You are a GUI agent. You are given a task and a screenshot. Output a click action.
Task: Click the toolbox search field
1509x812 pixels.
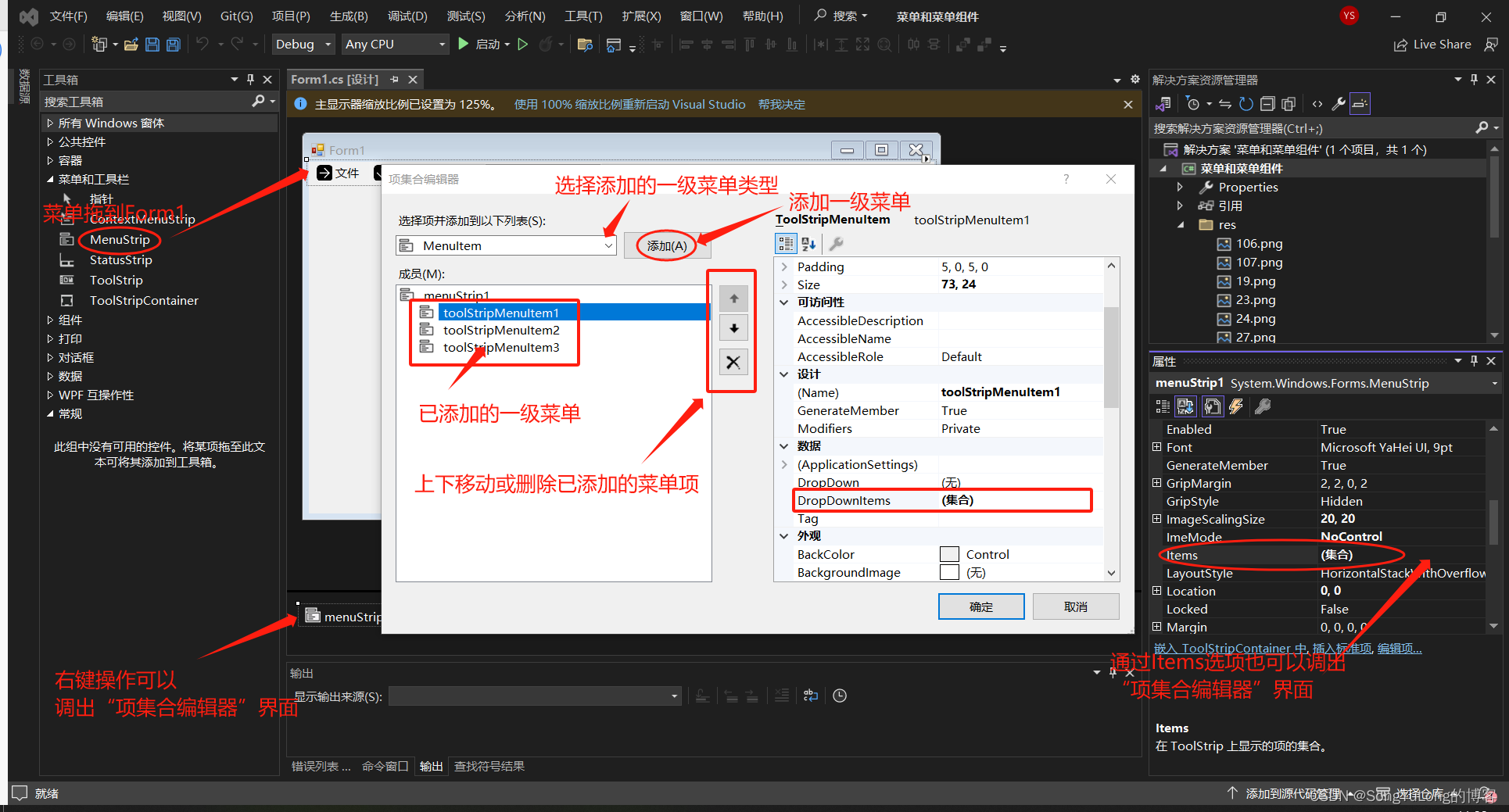pyautogui.click(x=145, y=101)
